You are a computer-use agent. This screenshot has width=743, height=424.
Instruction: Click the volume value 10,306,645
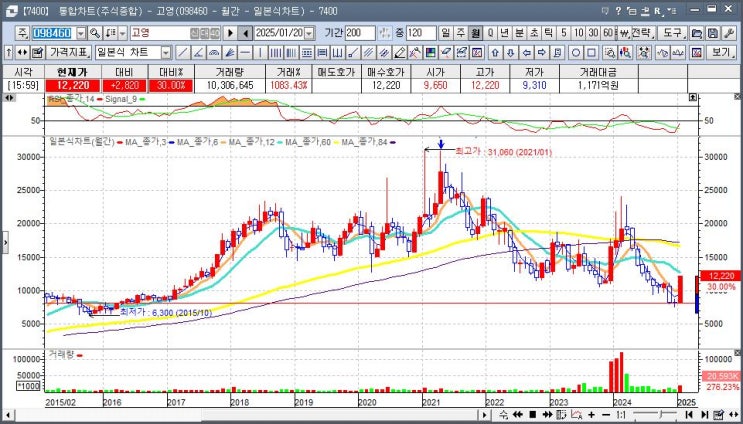pyautogui.click(x=230, y=86)
